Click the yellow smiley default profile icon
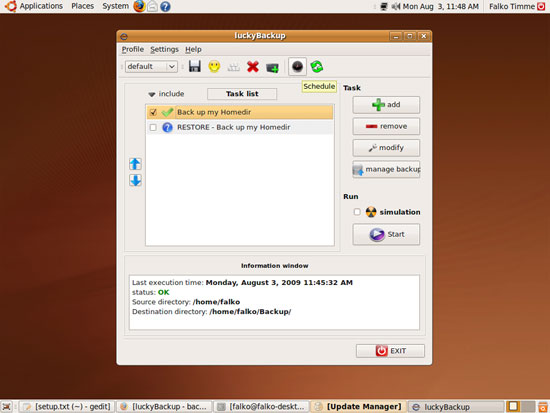This screenshot has height=413, width=550. coord(214,66)
